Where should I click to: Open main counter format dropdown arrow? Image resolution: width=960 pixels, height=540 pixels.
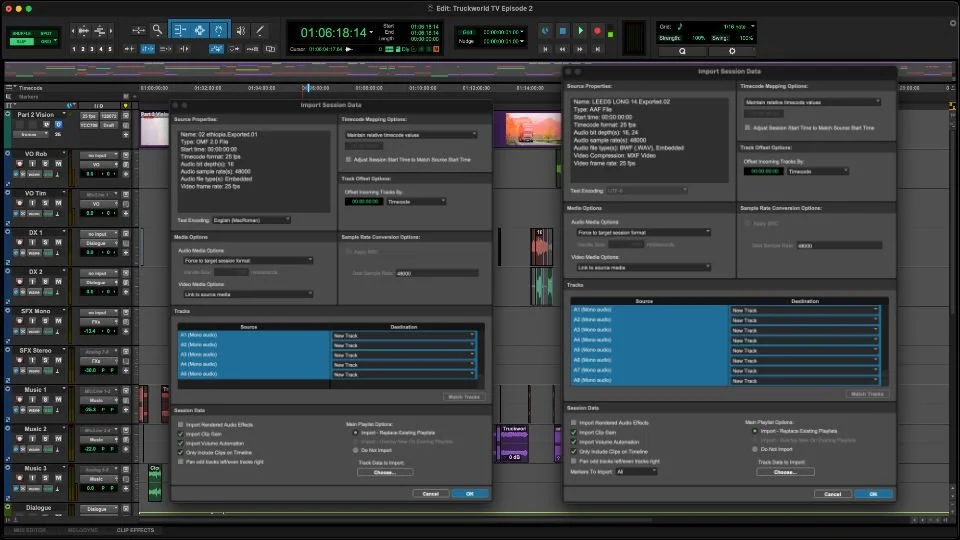click(x=371, y=32)
